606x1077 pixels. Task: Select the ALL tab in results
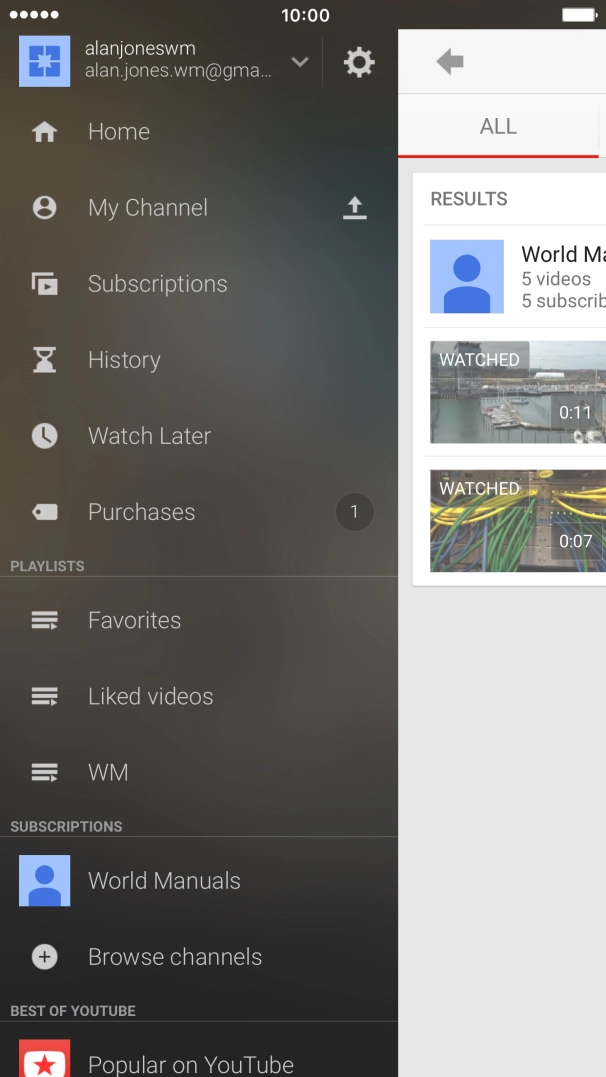pos(498,127)
